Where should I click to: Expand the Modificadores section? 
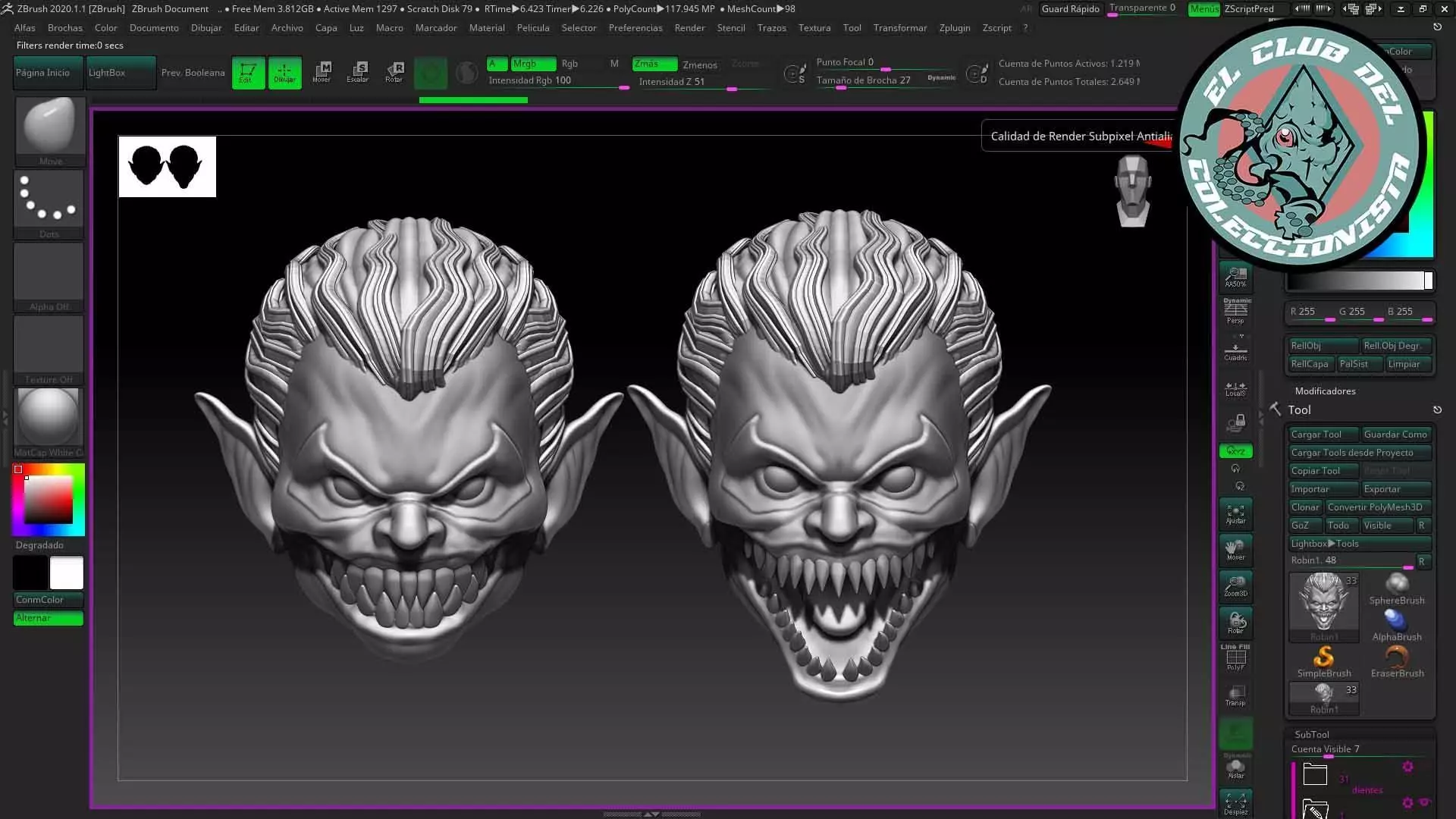pos(1325,391)
